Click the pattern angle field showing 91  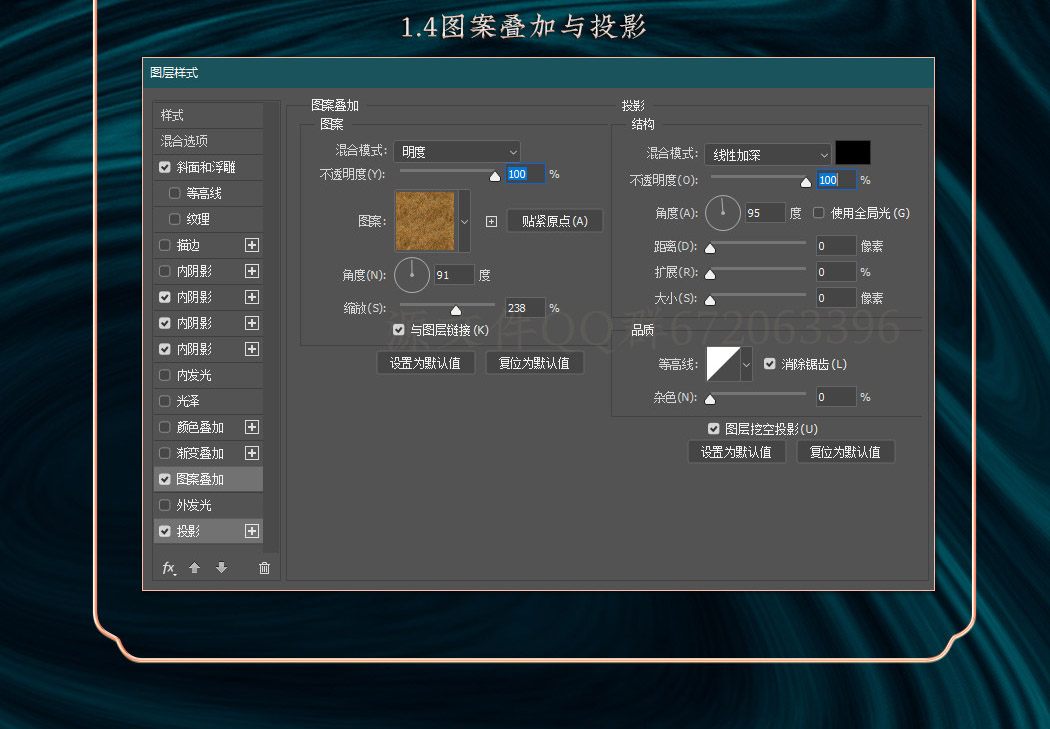point(454,275)
